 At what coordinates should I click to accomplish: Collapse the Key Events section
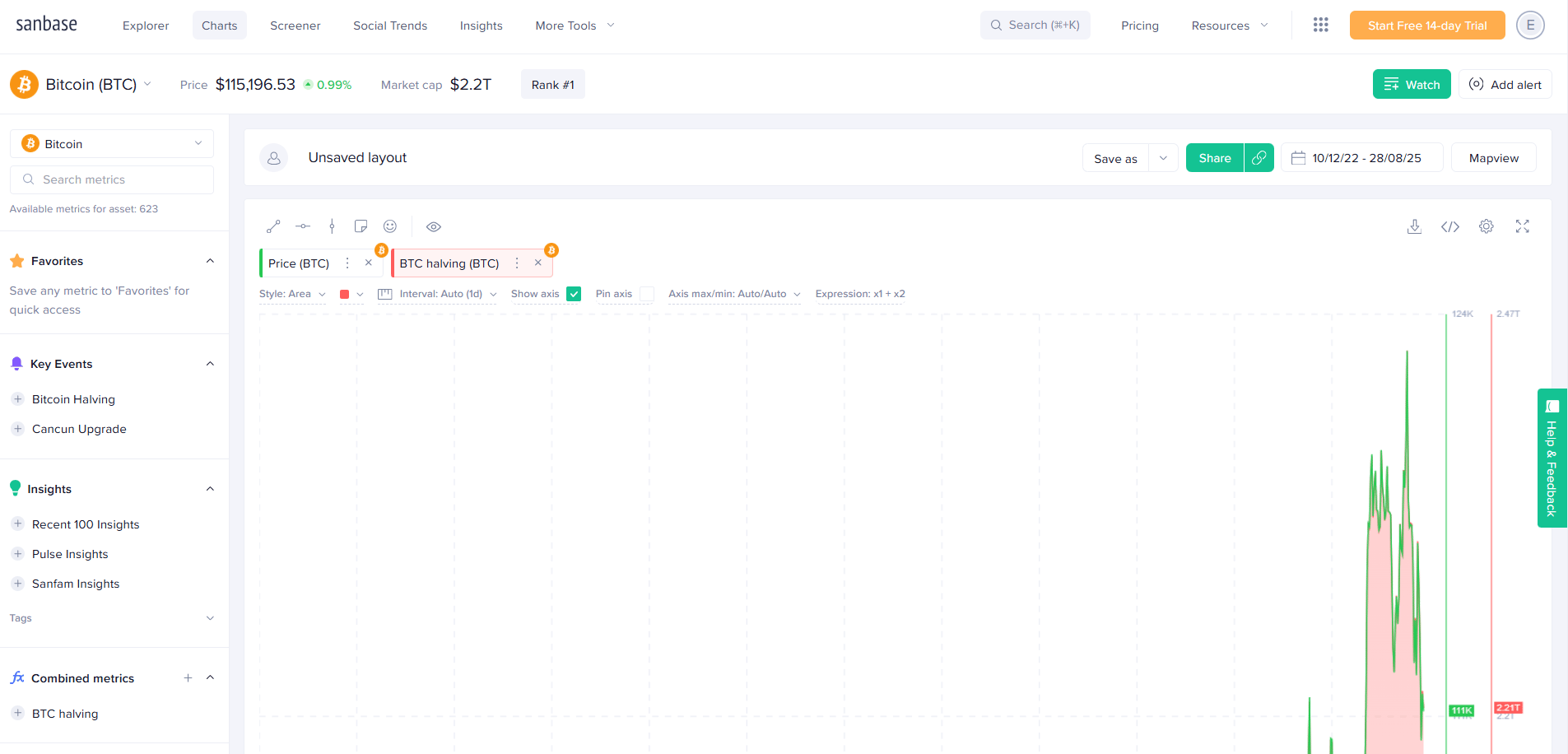[x=210, y=364]
